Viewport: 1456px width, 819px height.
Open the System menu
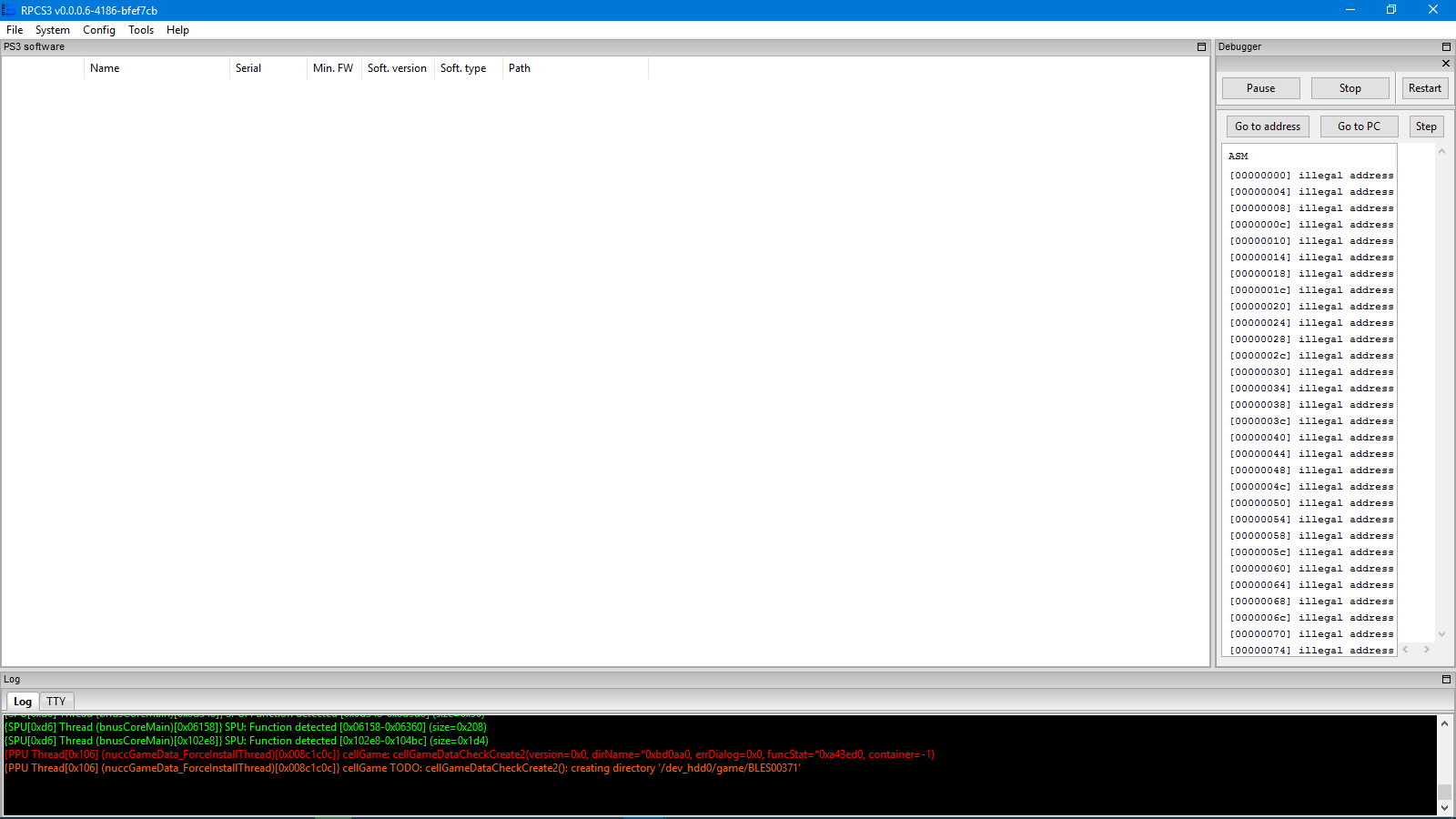point(53,30)
